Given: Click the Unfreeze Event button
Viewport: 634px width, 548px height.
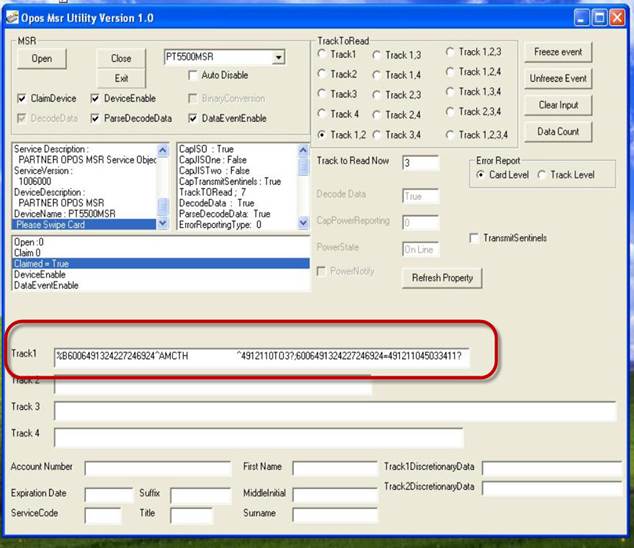Looking at the screenshot, I should click(558, 79).
